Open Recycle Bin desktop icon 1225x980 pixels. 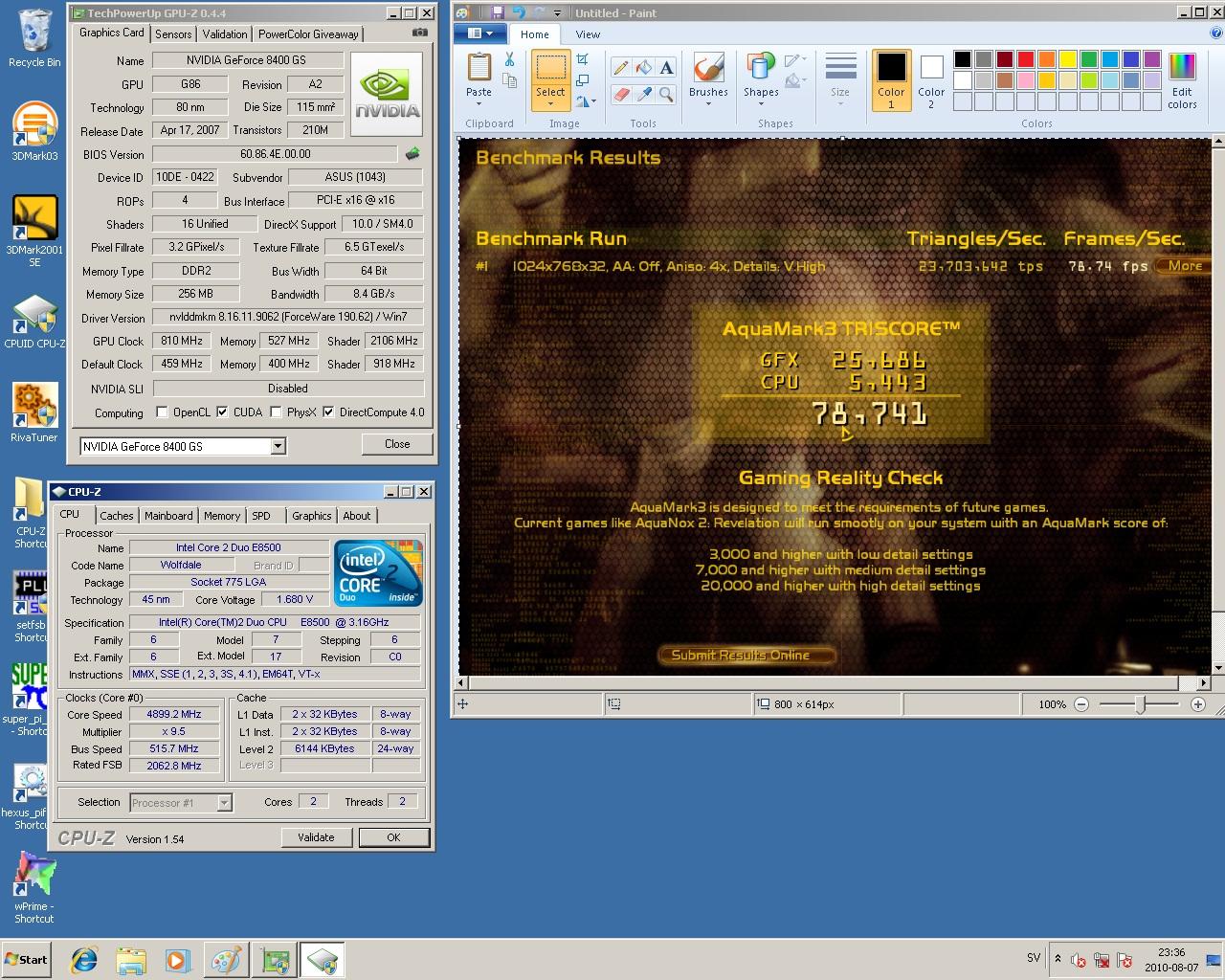(34, 39)
